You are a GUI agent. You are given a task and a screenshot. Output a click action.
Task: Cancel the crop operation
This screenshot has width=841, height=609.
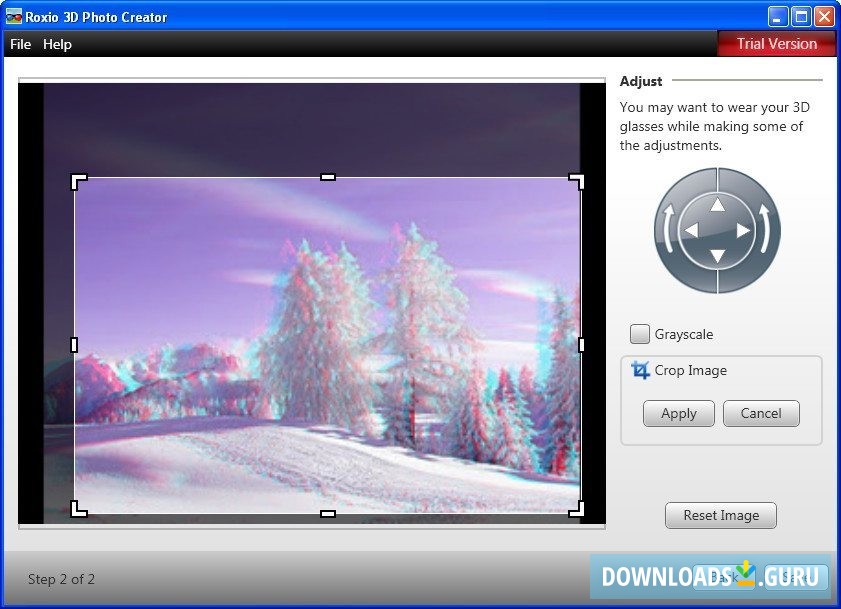coord(761,413)
